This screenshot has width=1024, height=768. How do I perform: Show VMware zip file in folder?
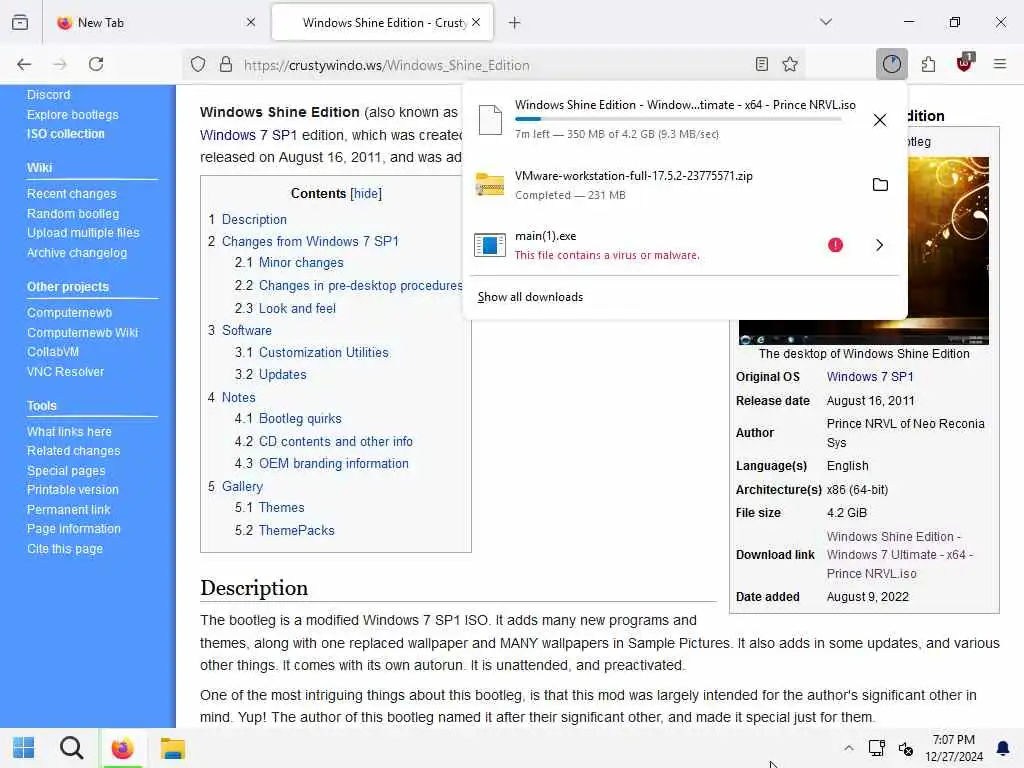click(x=880, y=184)
